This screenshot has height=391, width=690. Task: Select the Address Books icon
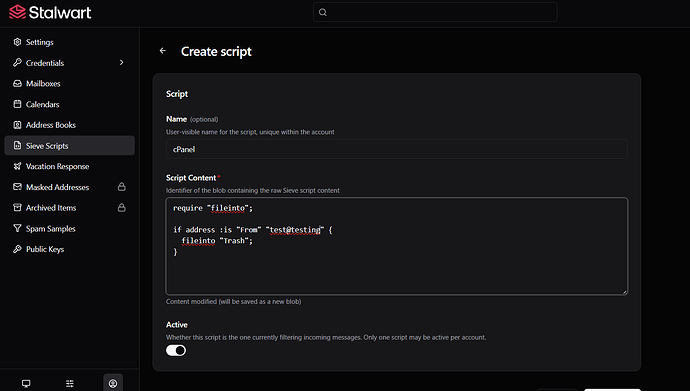(17, 125)
